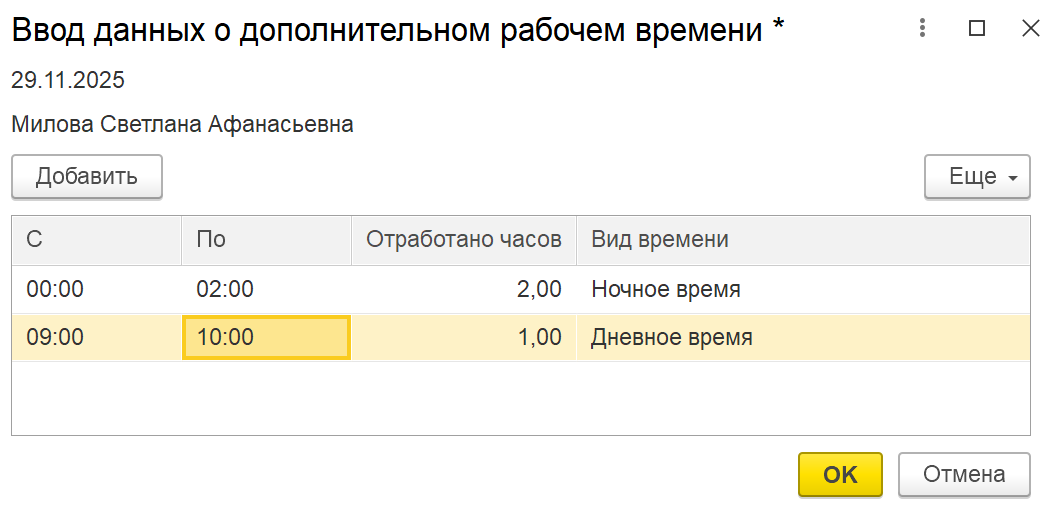The width and height of the screenshot is (1050, 506).
Task: Click the 2,00 hours worked cell
Action: [538, 290]
